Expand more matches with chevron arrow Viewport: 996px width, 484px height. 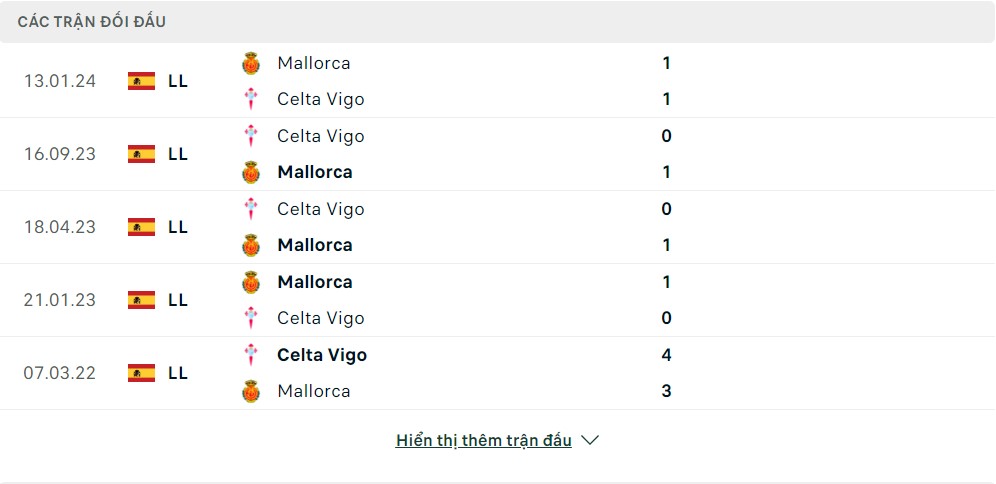click(590, 440)
